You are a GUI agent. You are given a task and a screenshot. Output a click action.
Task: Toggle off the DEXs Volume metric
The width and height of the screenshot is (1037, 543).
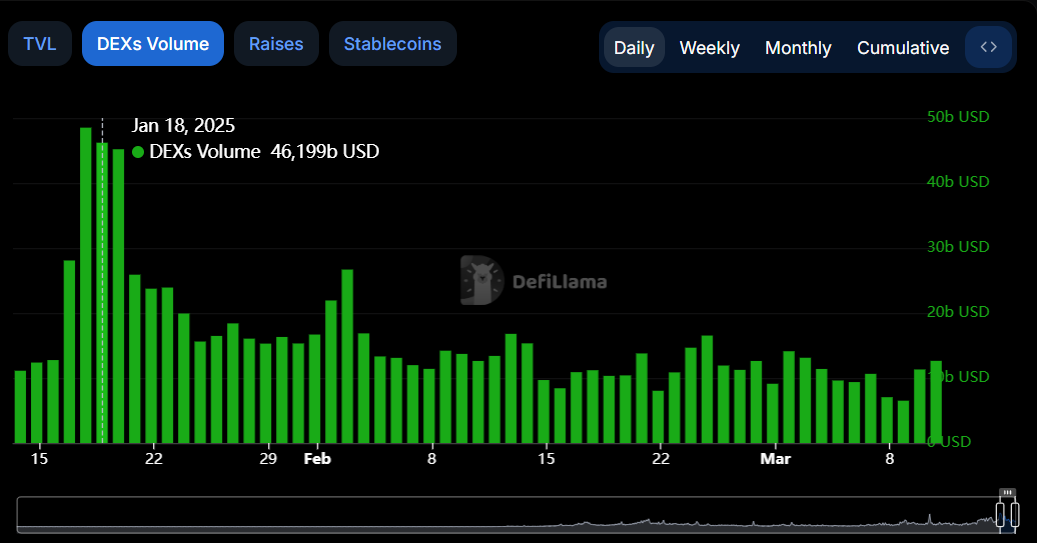click(153, 44)
